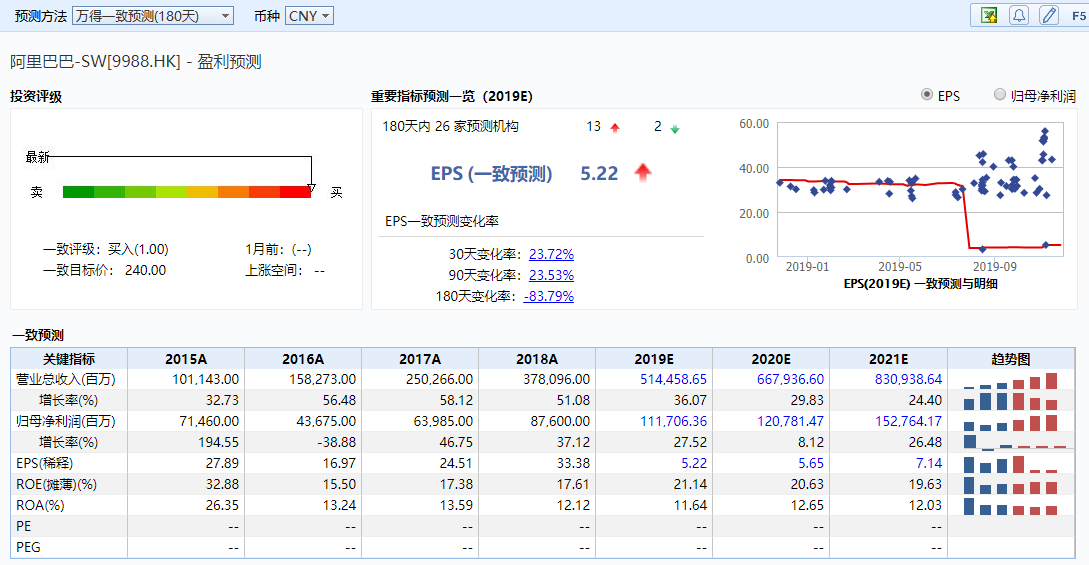Click the 趋势图 column header

[x=1010, y=359]
